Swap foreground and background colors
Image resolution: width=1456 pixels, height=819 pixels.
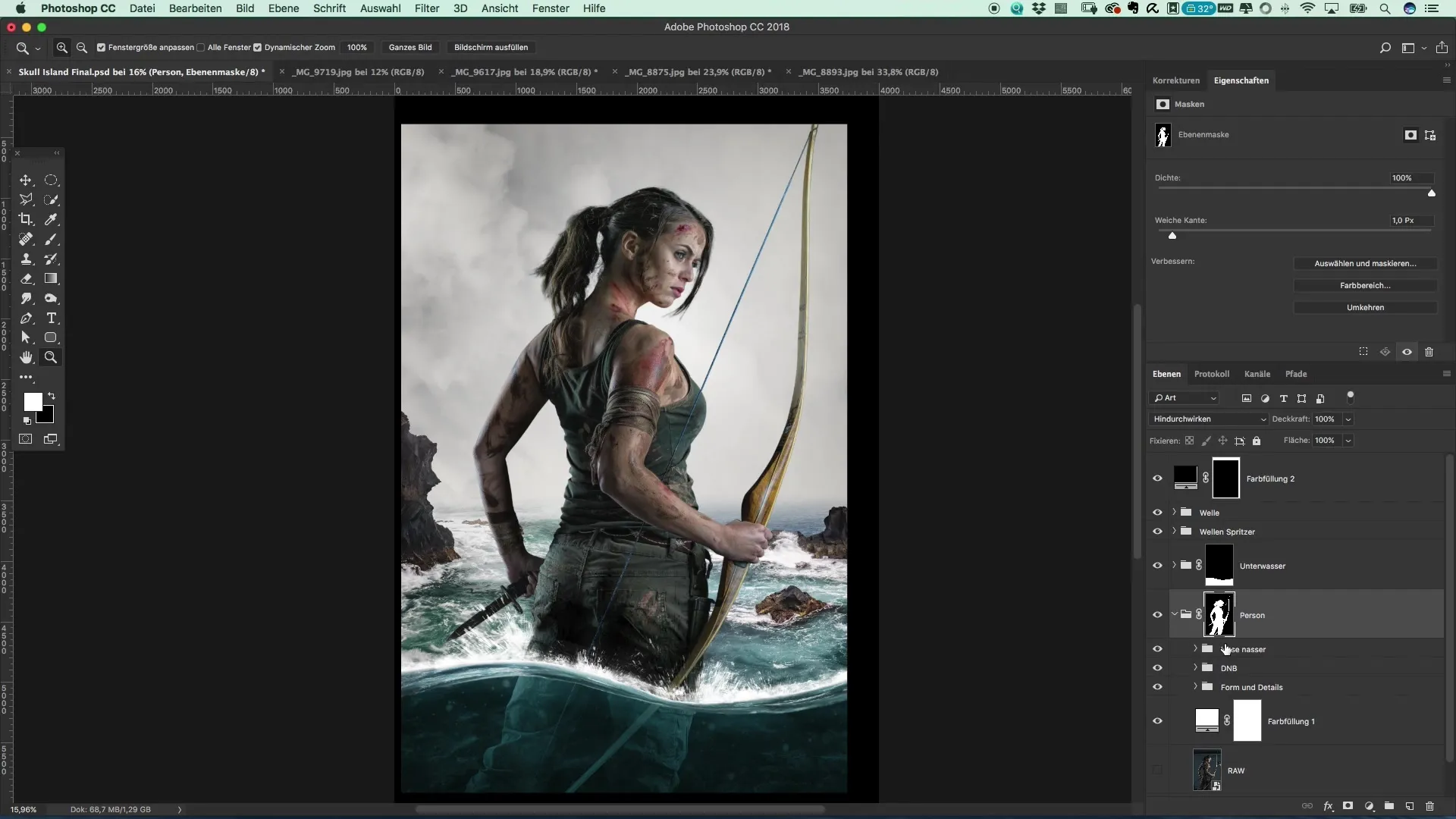click(x=52, y=397)
